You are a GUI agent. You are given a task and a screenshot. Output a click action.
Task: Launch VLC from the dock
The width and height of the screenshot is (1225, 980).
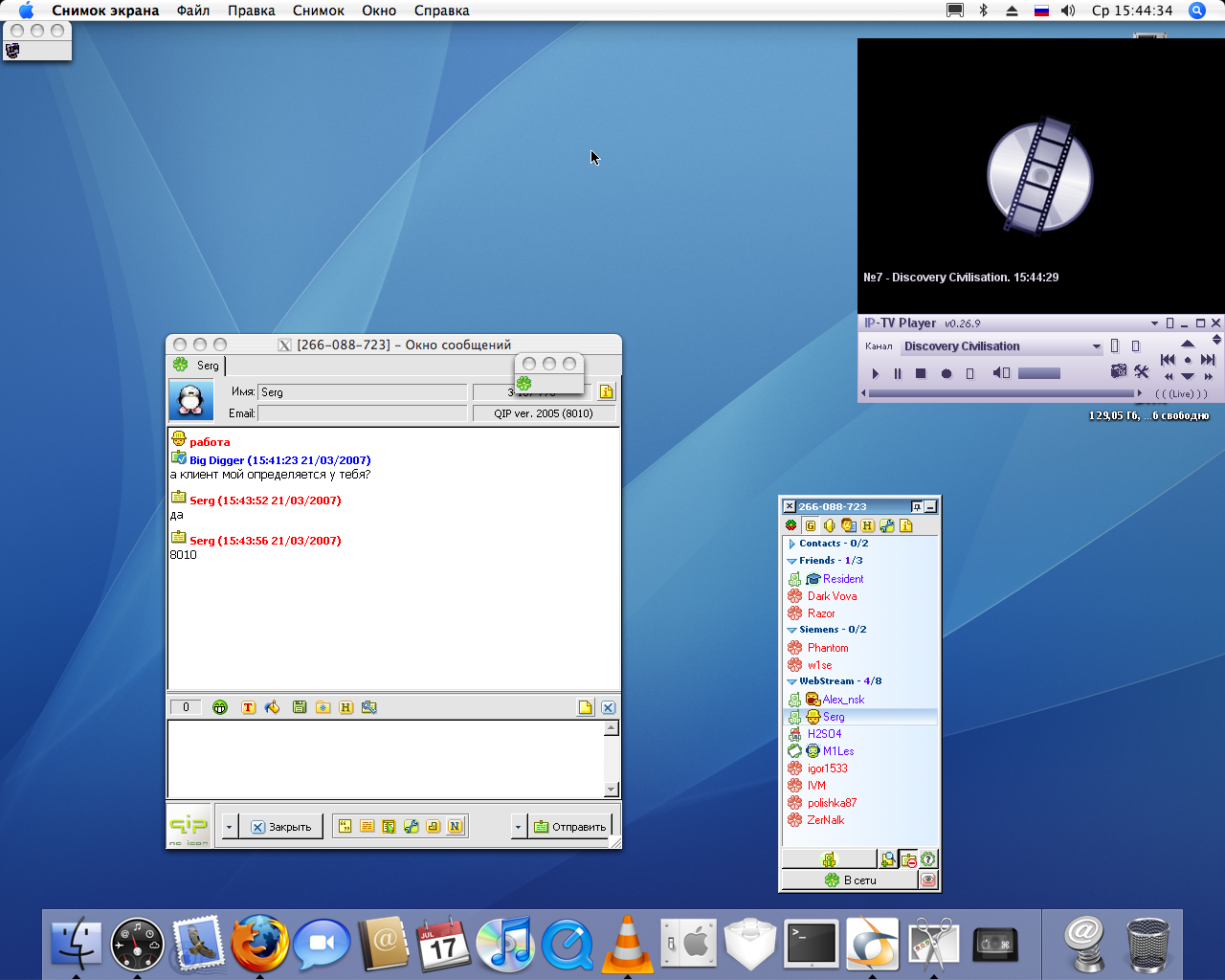(x=627, y=944)
